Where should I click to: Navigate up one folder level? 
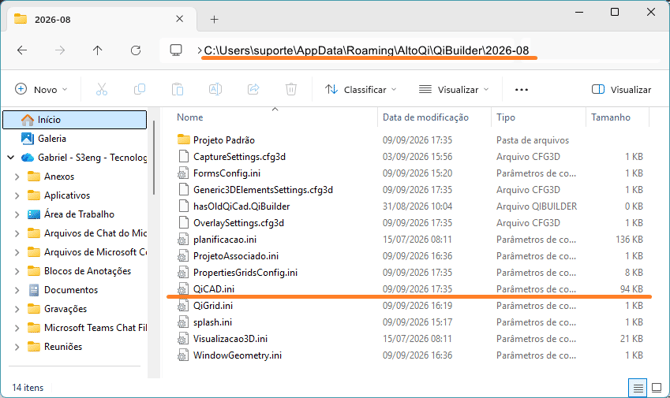click(x=97, y=50)
